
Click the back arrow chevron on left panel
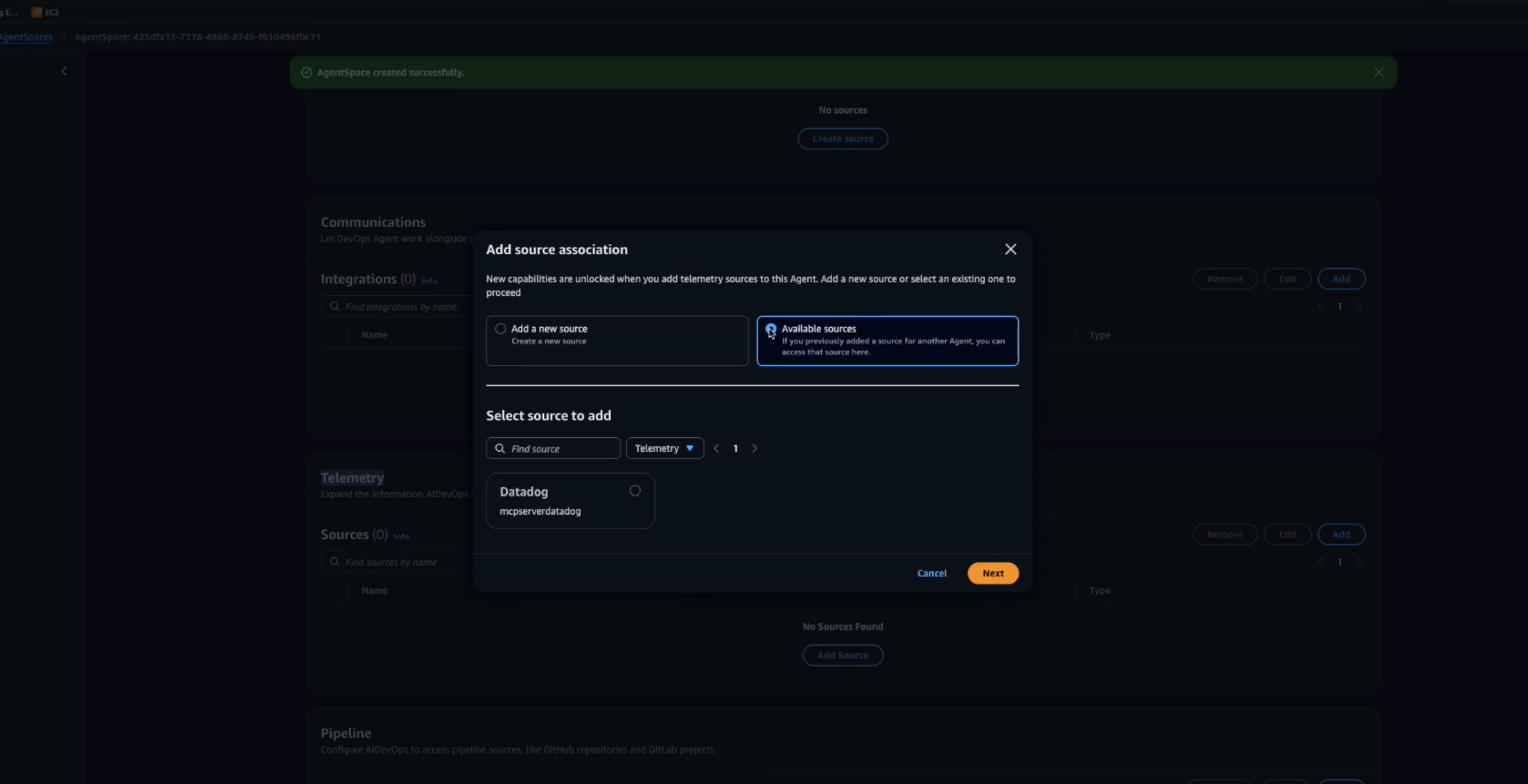[x=64, y=71]
